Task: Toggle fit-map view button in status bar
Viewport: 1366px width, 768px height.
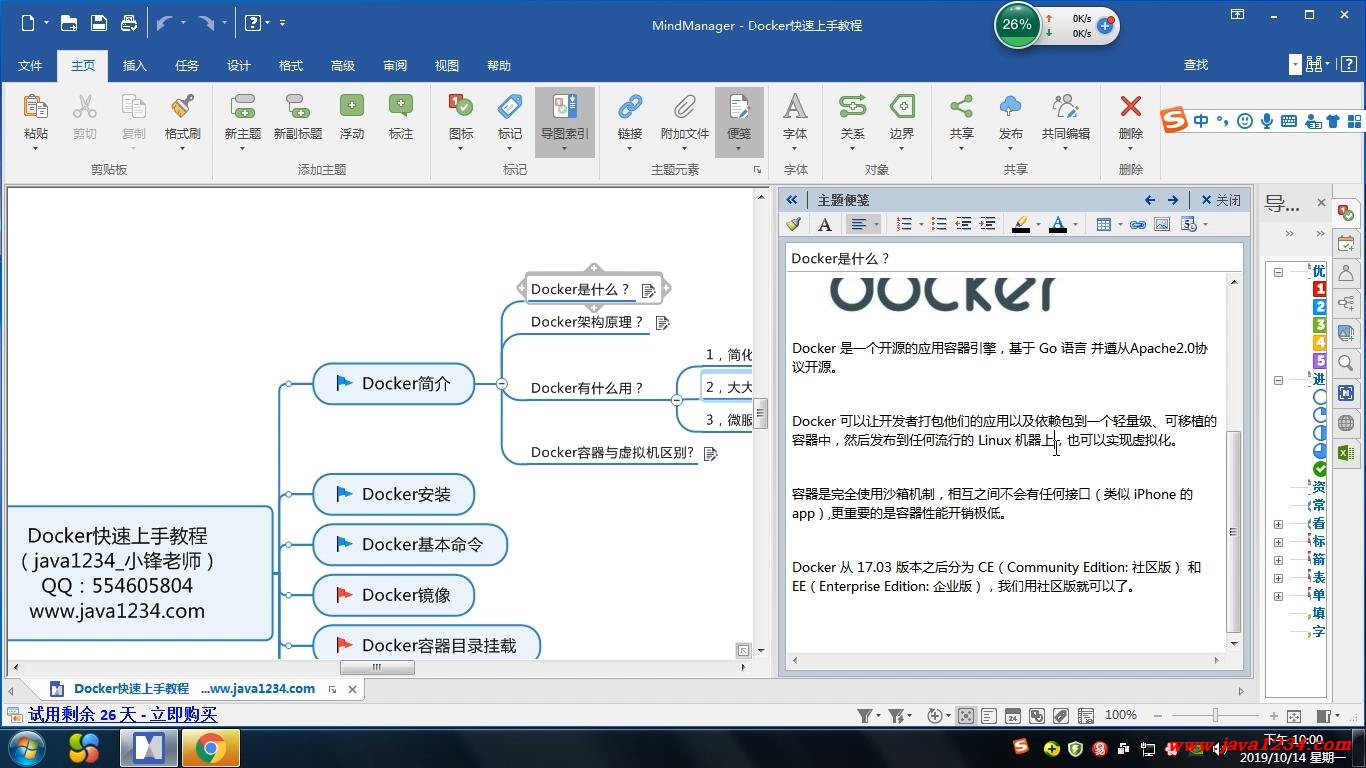Action: point(965,716)
